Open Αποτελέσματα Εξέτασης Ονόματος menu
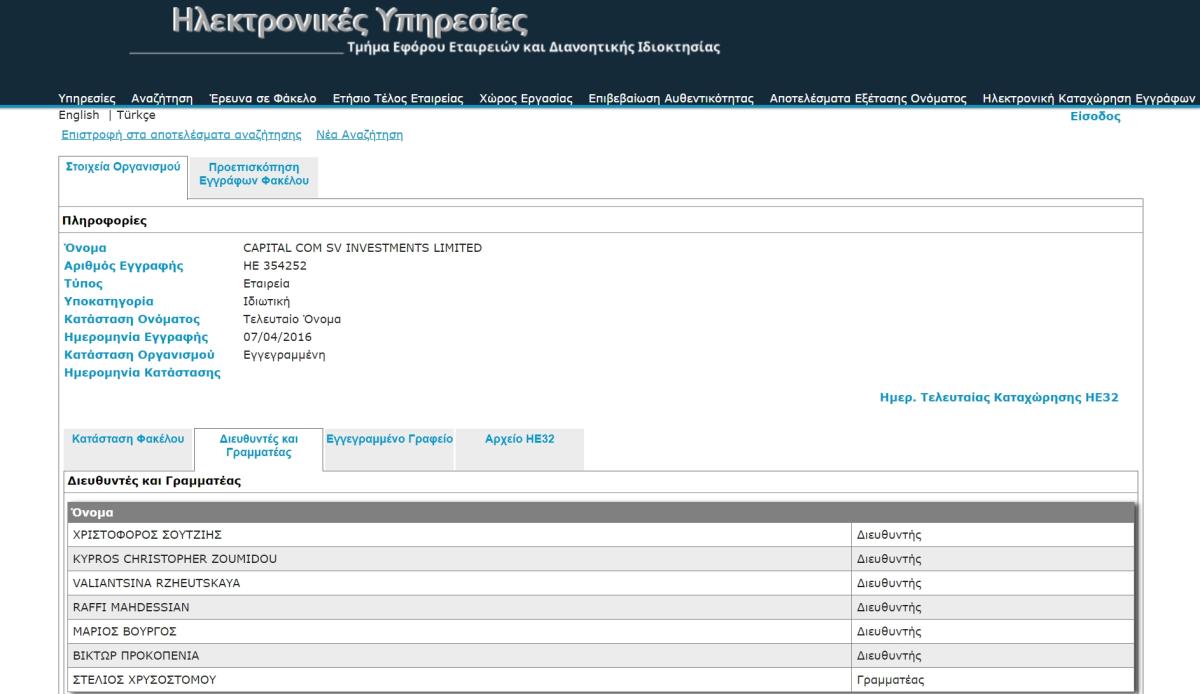 pyautogui.click(x=868, y=98)
